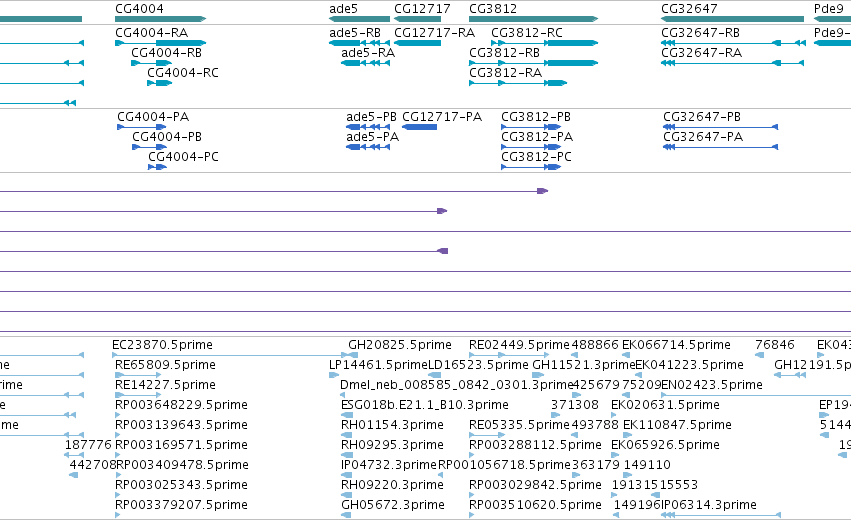Select protein CG32647-PB
The width and height of the screenshot is (851, 520).
tap(702, 117)
